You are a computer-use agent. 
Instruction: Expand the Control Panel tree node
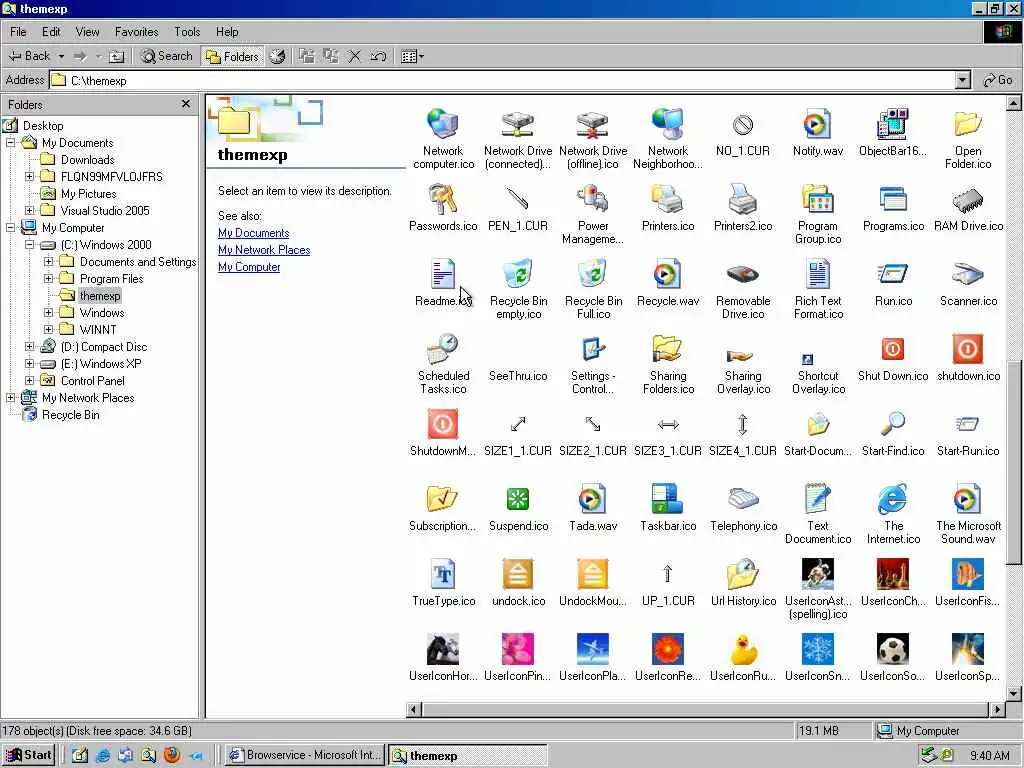point(29,380)
